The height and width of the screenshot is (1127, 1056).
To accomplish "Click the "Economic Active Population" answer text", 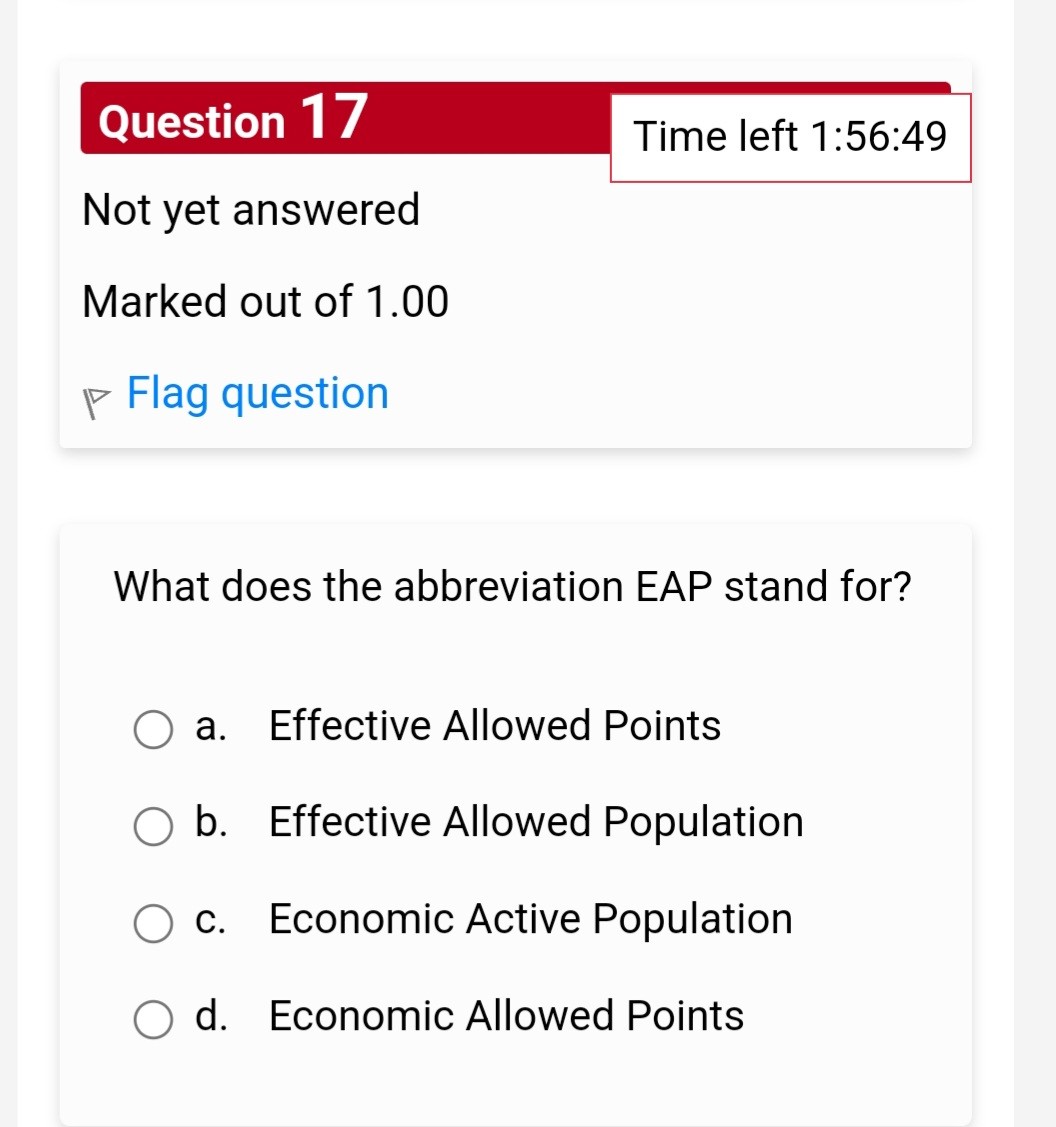I will tap(531, 919).
